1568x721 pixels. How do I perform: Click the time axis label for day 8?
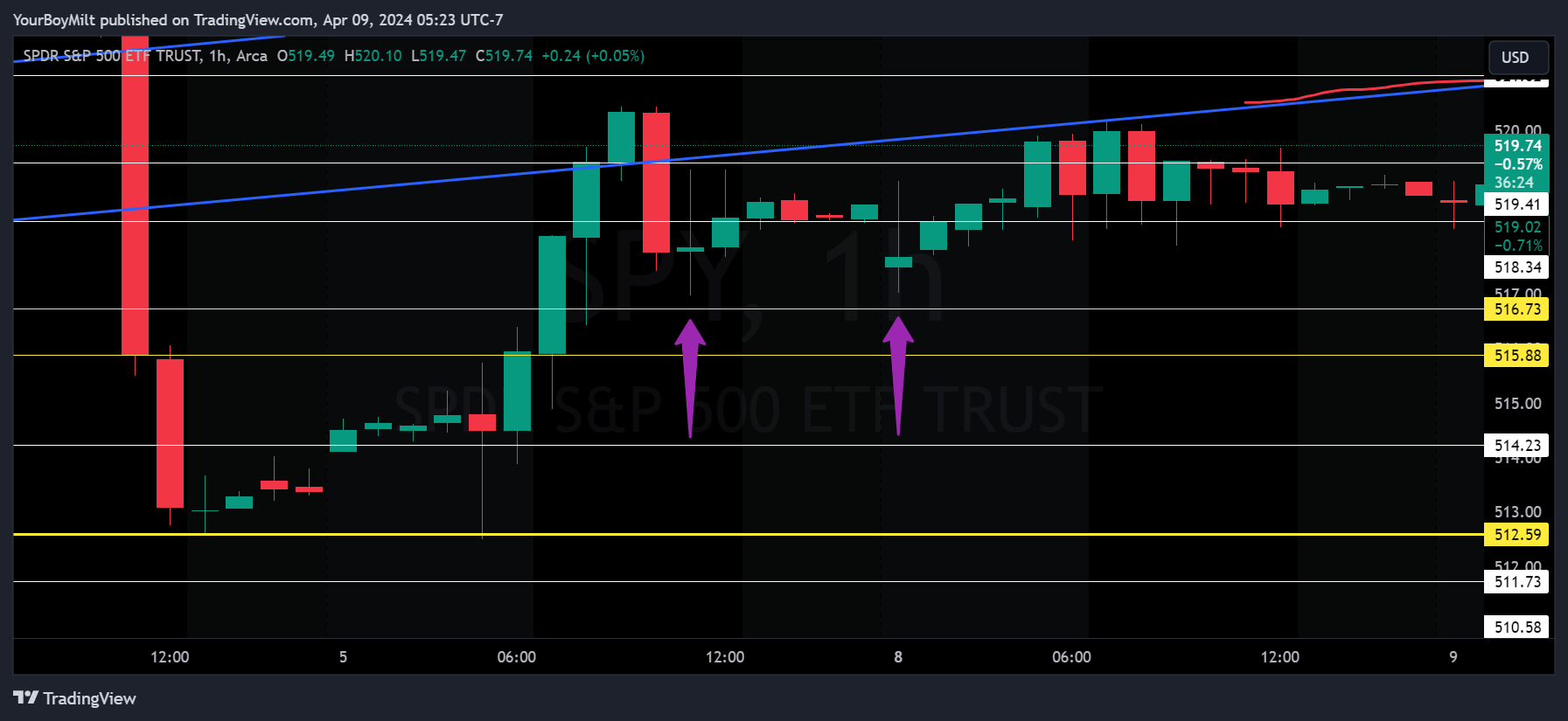click(x=898, y=657)
